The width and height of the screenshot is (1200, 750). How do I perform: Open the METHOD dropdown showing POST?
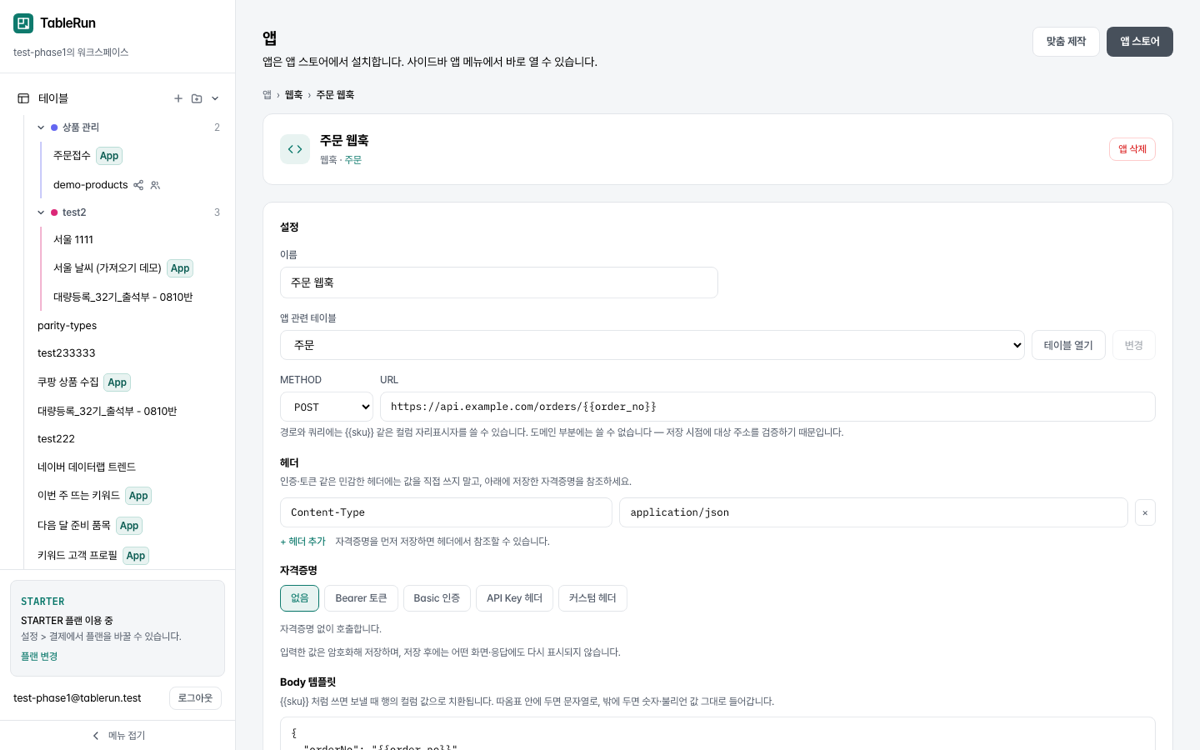click(x=326, y=407)
